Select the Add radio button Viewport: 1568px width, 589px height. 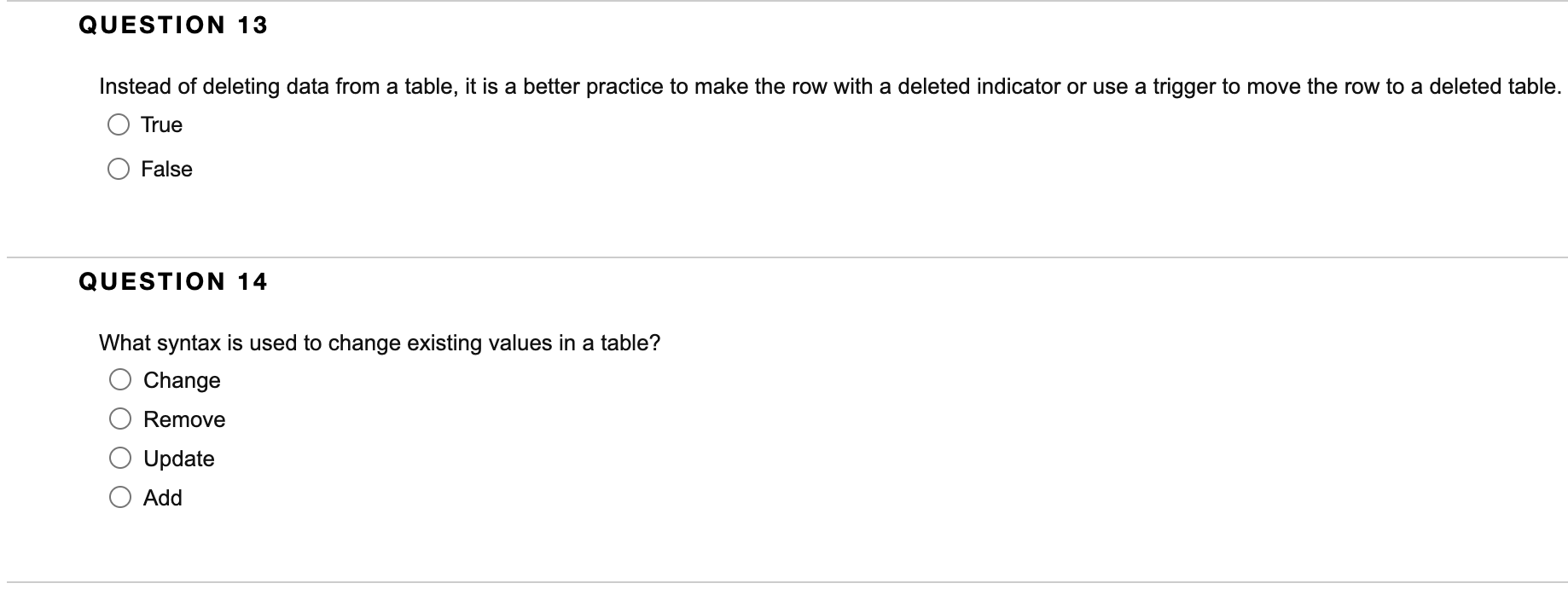coord(122,497)
